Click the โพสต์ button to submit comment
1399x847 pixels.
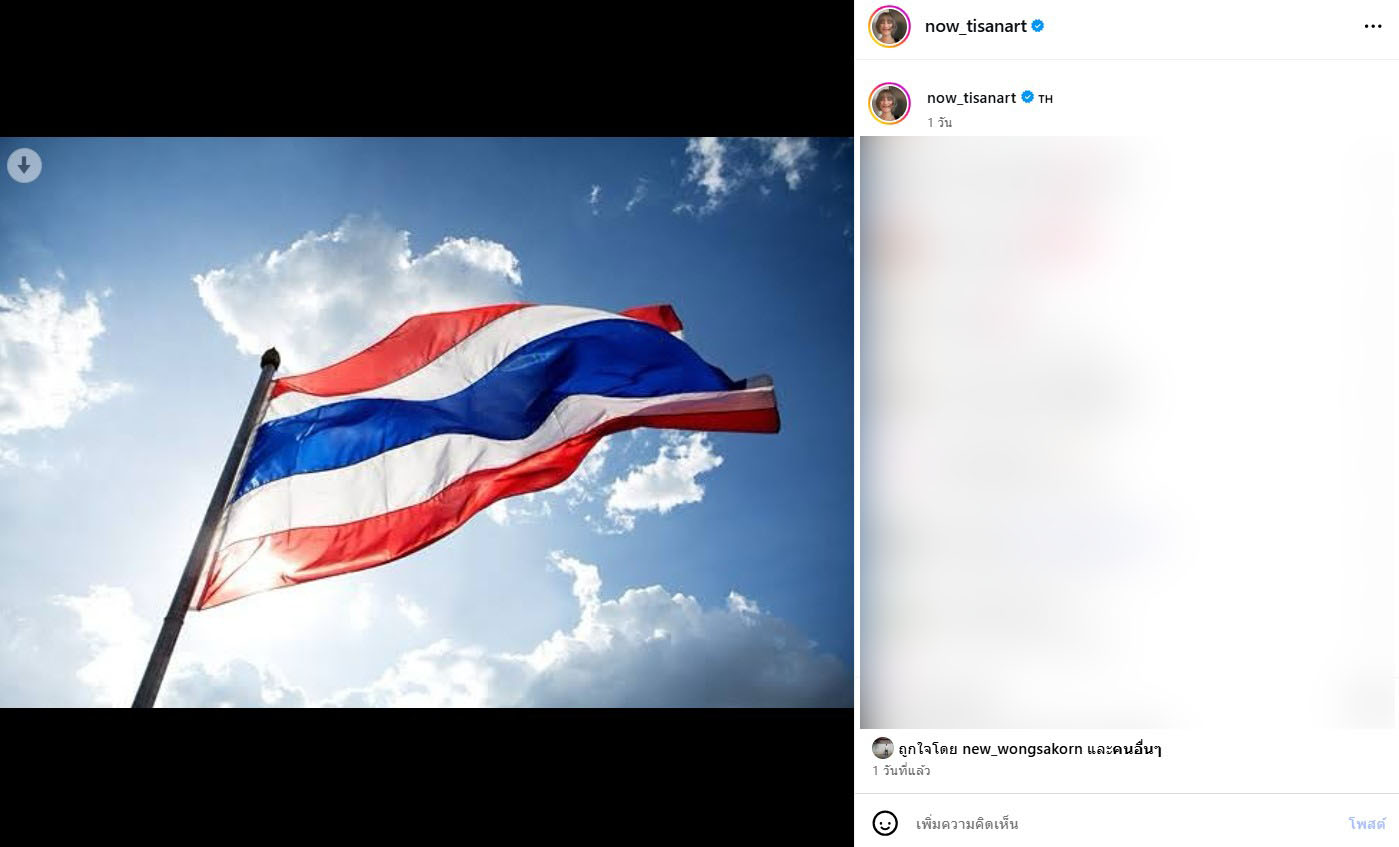pyautogui.click(x=1367, y=824)
